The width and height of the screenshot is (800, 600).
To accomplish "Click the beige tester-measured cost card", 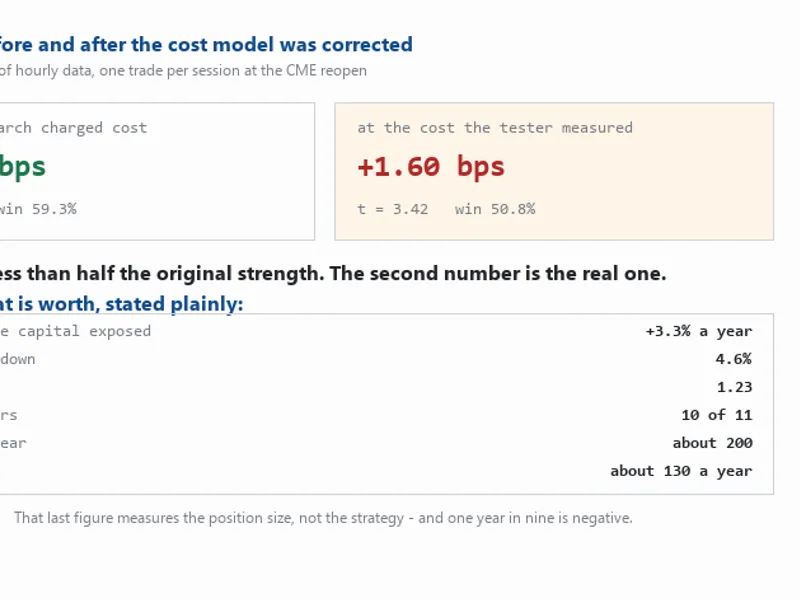I will [554, 171].
